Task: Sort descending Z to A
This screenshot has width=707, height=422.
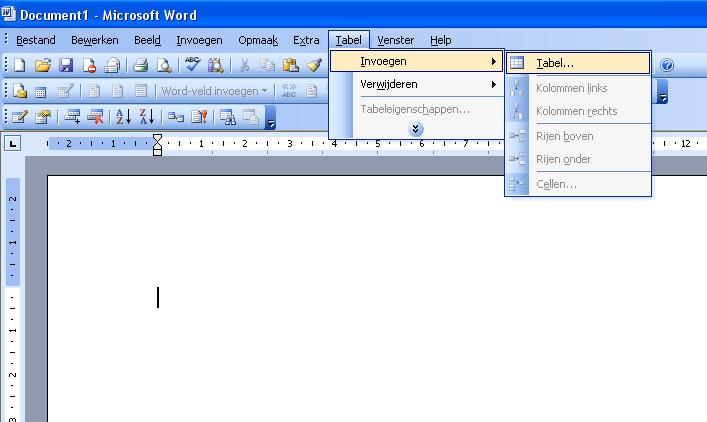Action: 147,117
